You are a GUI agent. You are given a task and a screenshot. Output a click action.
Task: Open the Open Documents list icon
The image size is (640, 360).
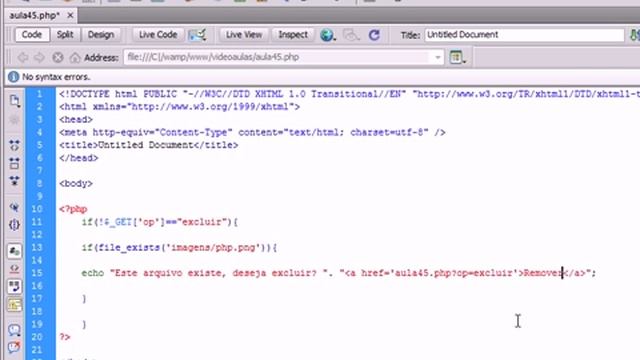click(x=14, y=101)
